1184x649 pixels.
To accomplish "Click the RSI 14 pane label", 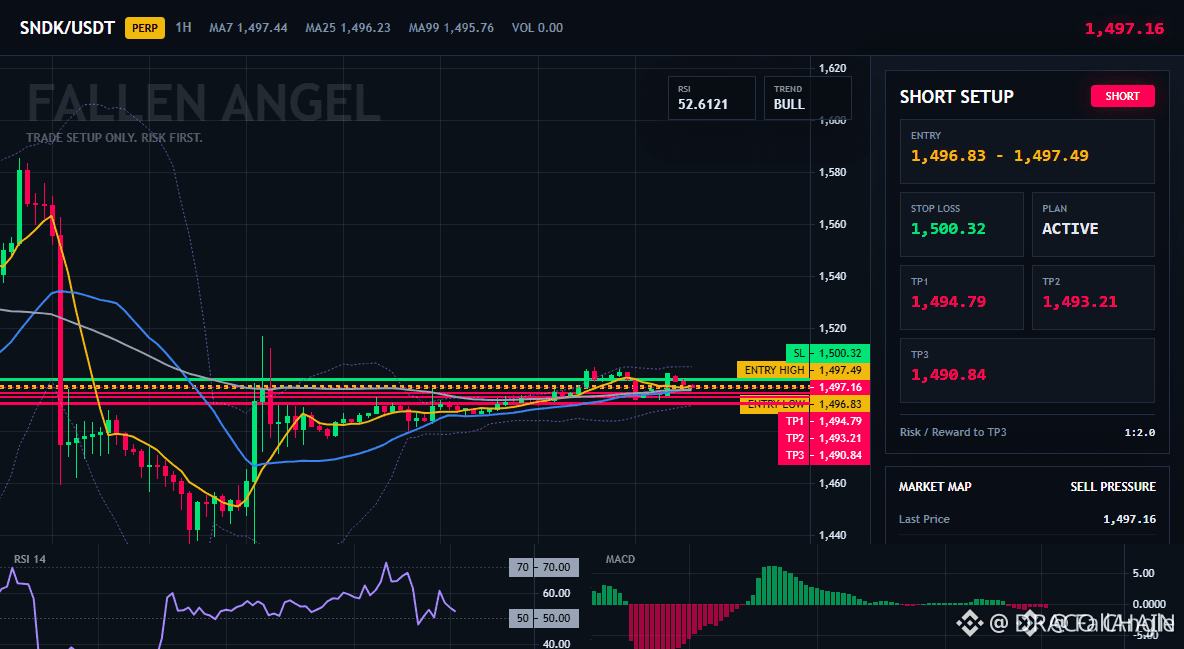I will pos(29,559).
